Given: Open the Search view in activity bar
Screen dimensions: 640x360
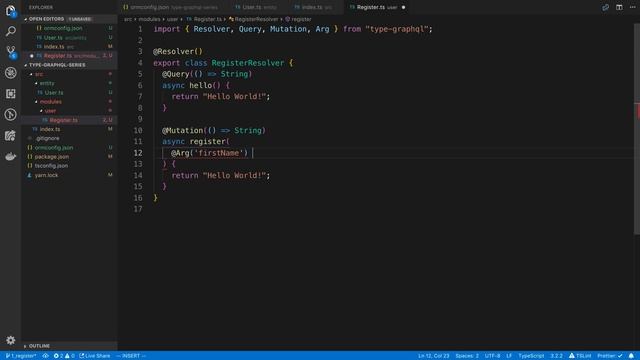Looking at the screenshot, I should 11,31.
